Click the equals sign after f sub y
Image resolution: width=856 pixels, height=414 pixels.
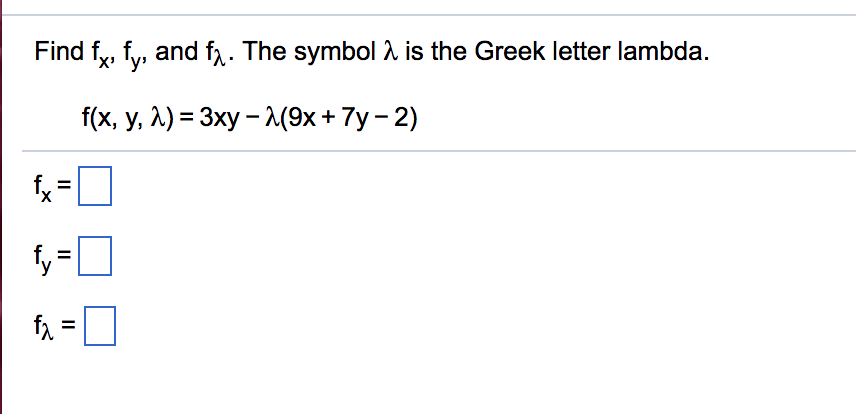[64, 256]
